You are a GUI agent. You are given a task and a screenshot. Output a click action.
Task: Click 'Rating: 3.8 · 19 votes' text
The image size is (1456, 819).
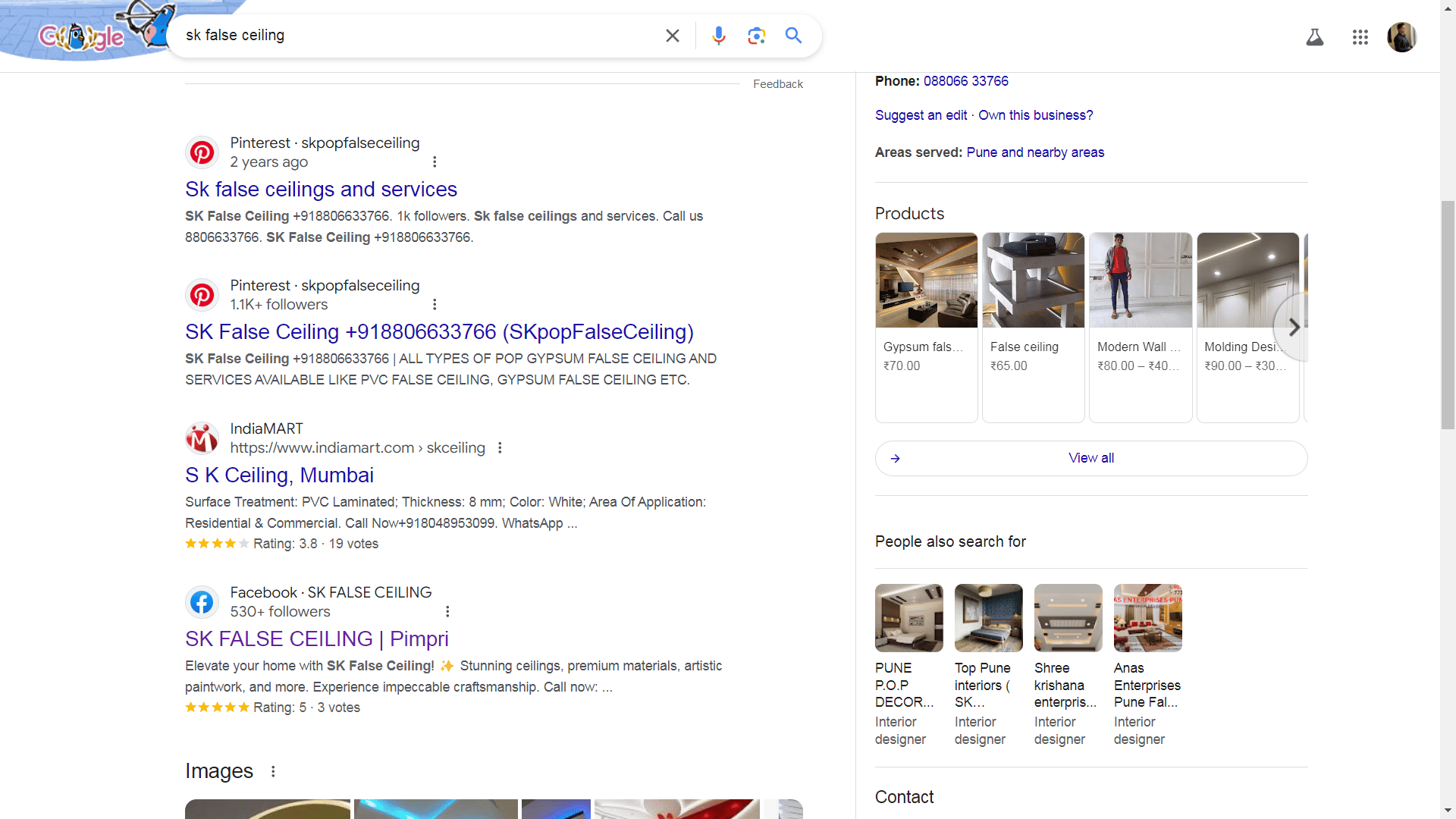click(x=315, y=544)
